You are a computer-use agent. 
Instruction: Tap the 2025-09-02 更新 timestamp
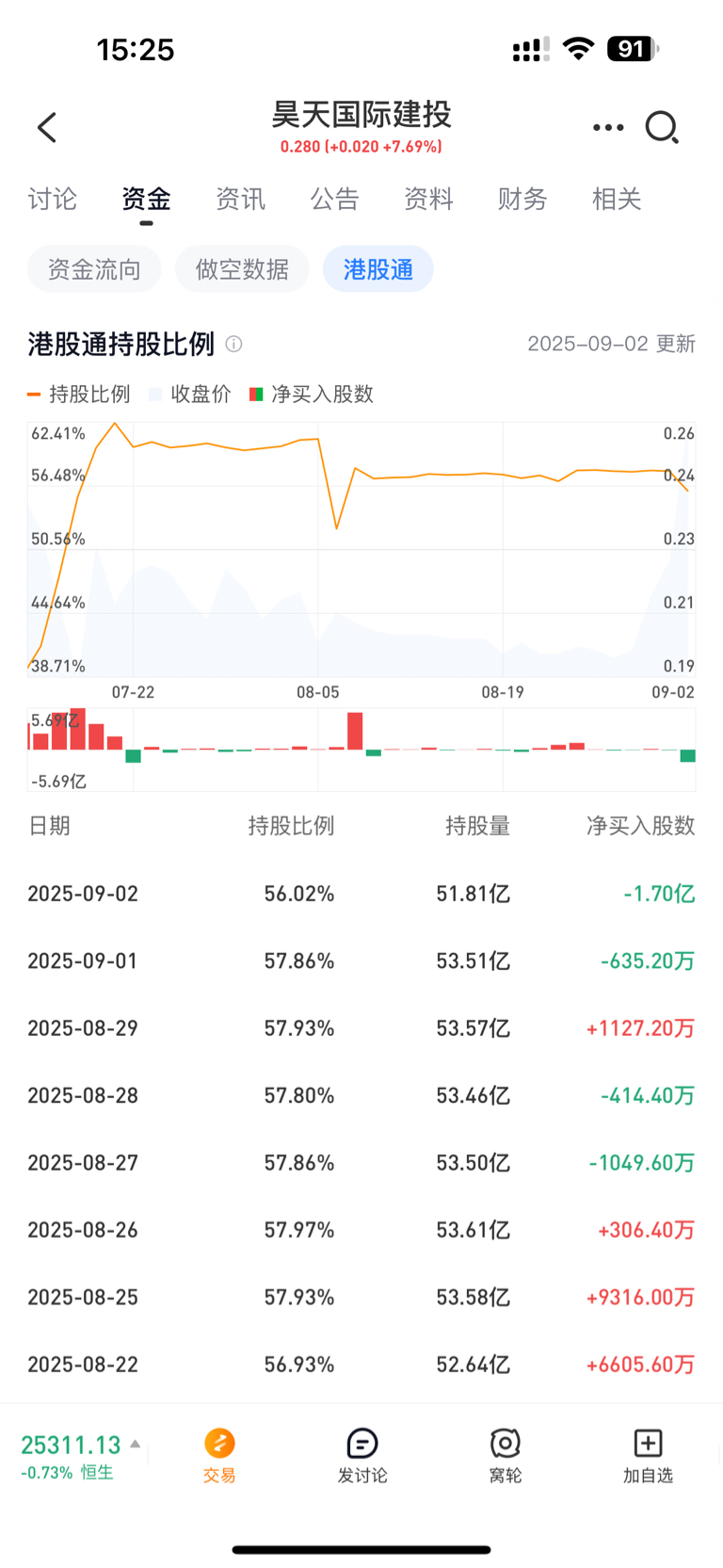[611, 344]
